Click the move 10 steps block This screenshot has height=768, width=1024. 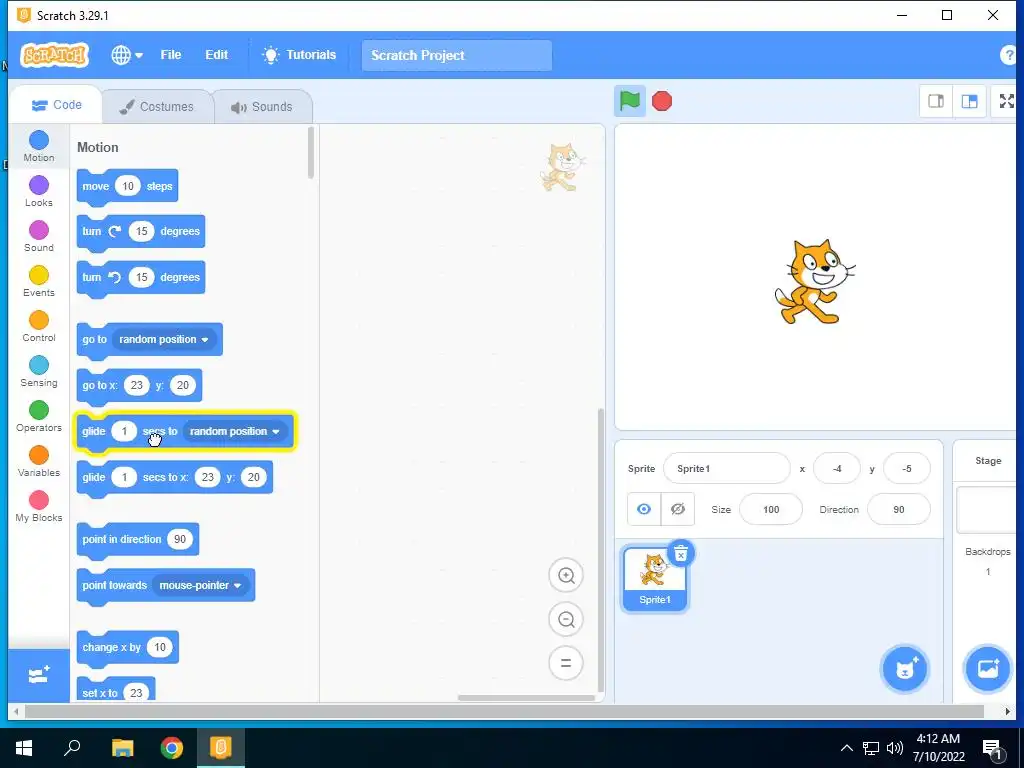(127, 187)
